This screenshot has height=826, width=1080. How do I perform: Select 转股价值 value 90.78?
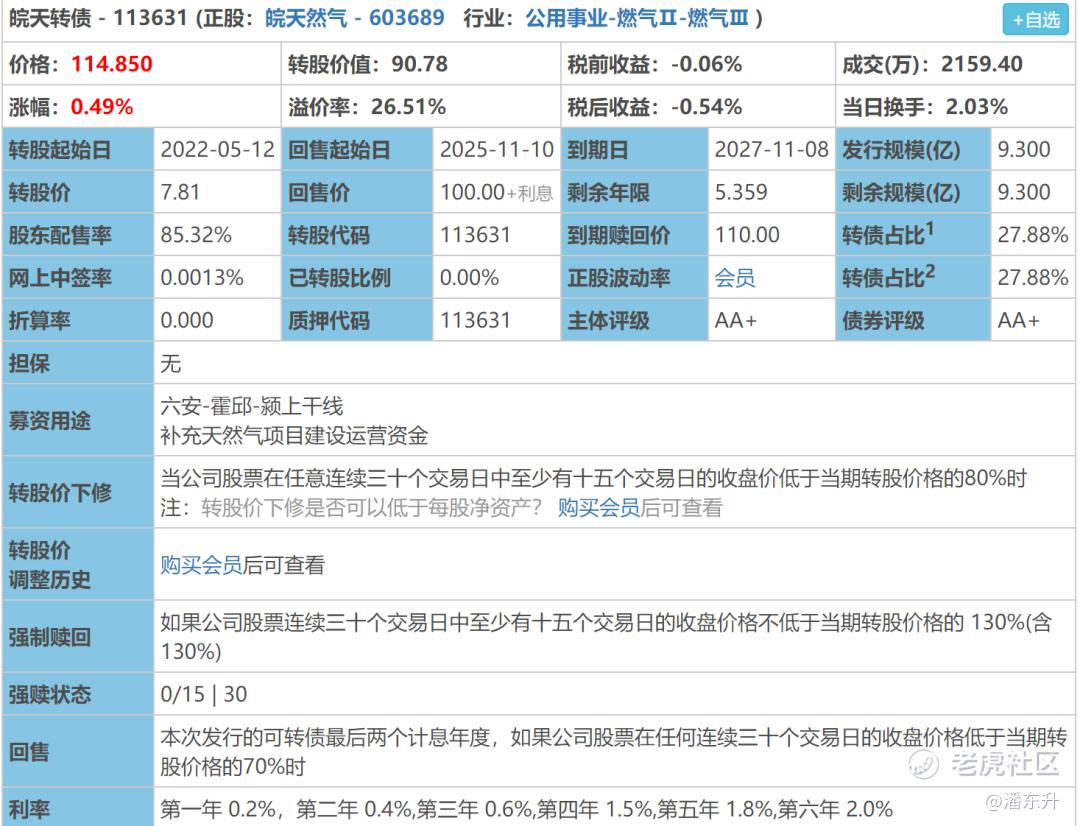(419, 64)
